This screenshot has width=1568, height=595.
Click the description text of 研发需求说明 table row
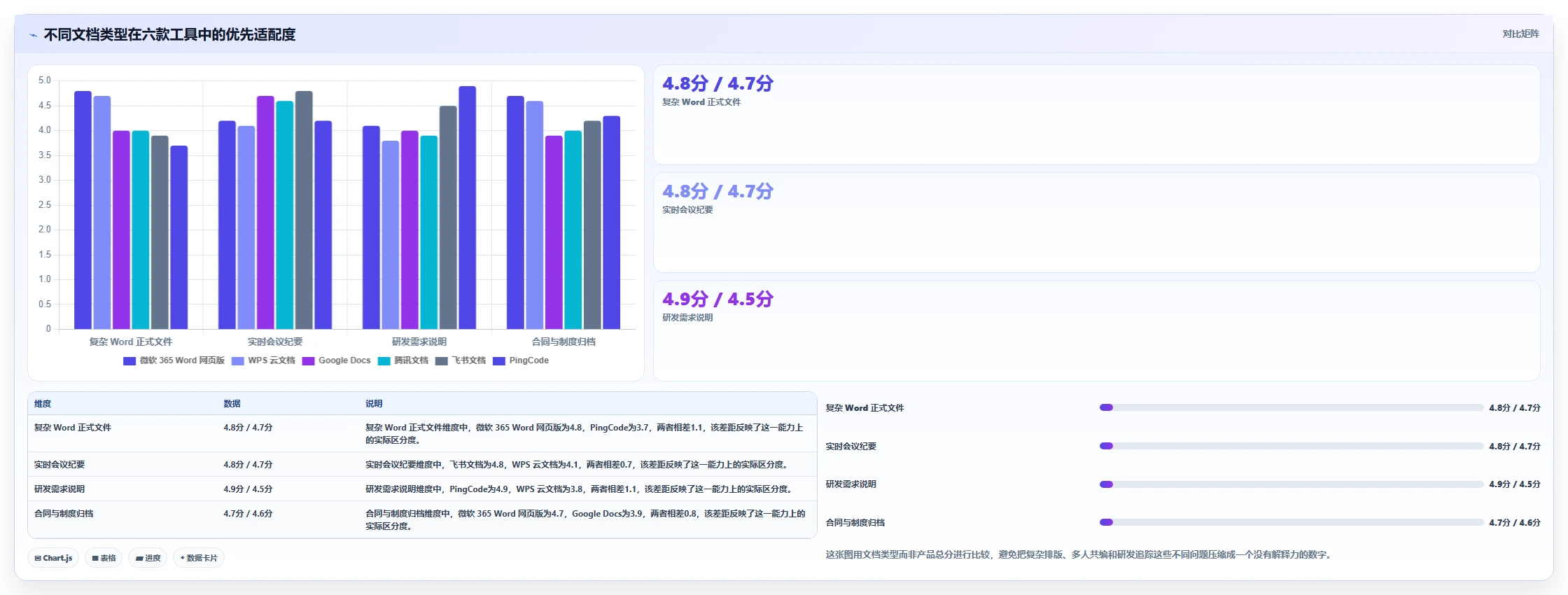pyautogui.click(x=580, y=489)
